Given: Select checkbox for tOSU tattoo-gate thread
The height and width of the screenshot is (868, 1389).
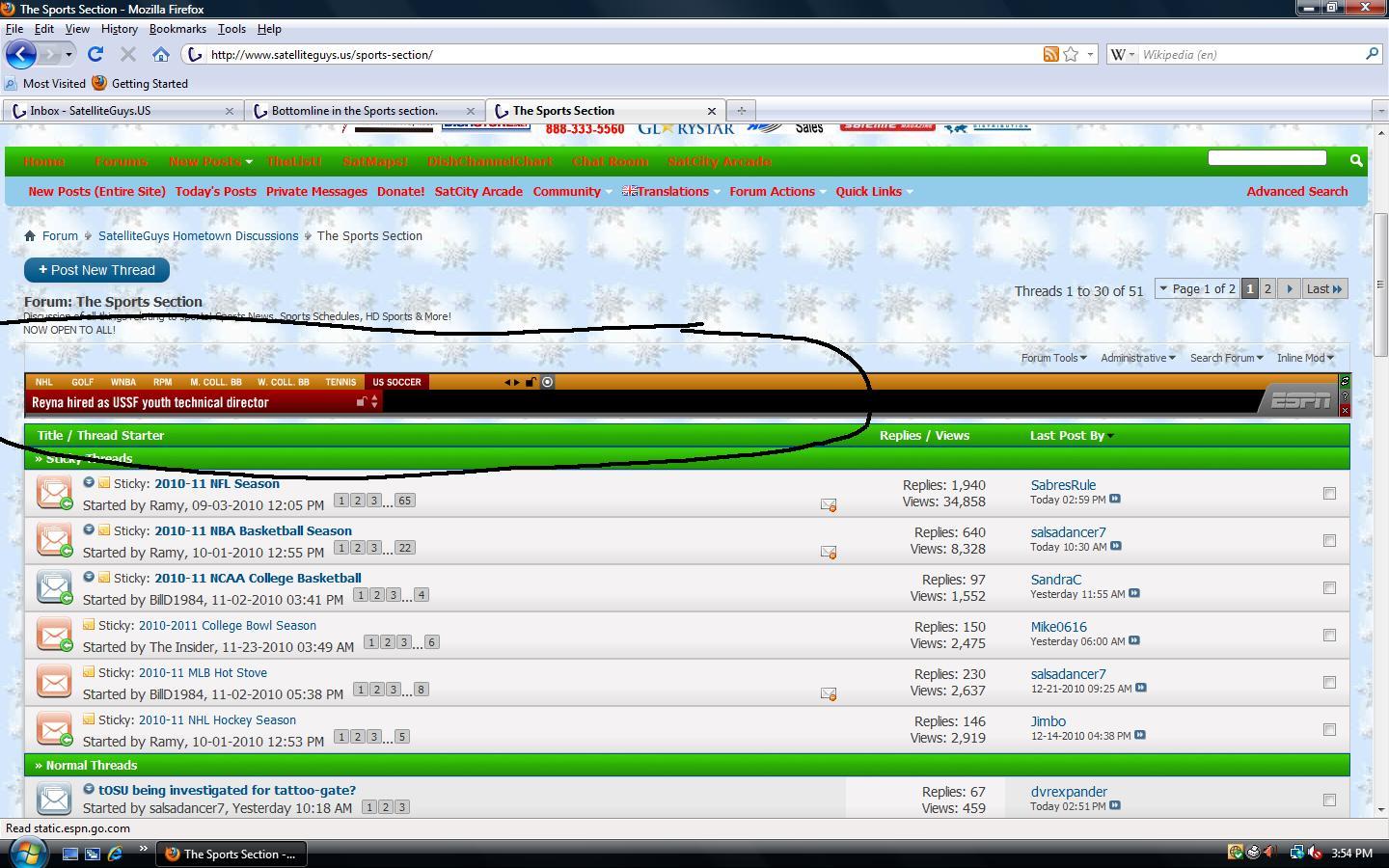Looking at the screenshot, I should point(1329,800).
